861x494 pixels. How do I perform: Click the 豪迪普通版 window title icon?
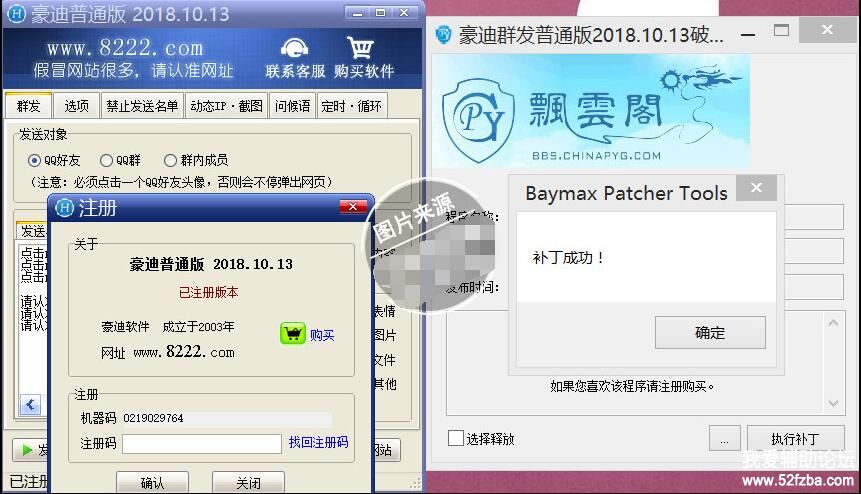coord(17,13)
